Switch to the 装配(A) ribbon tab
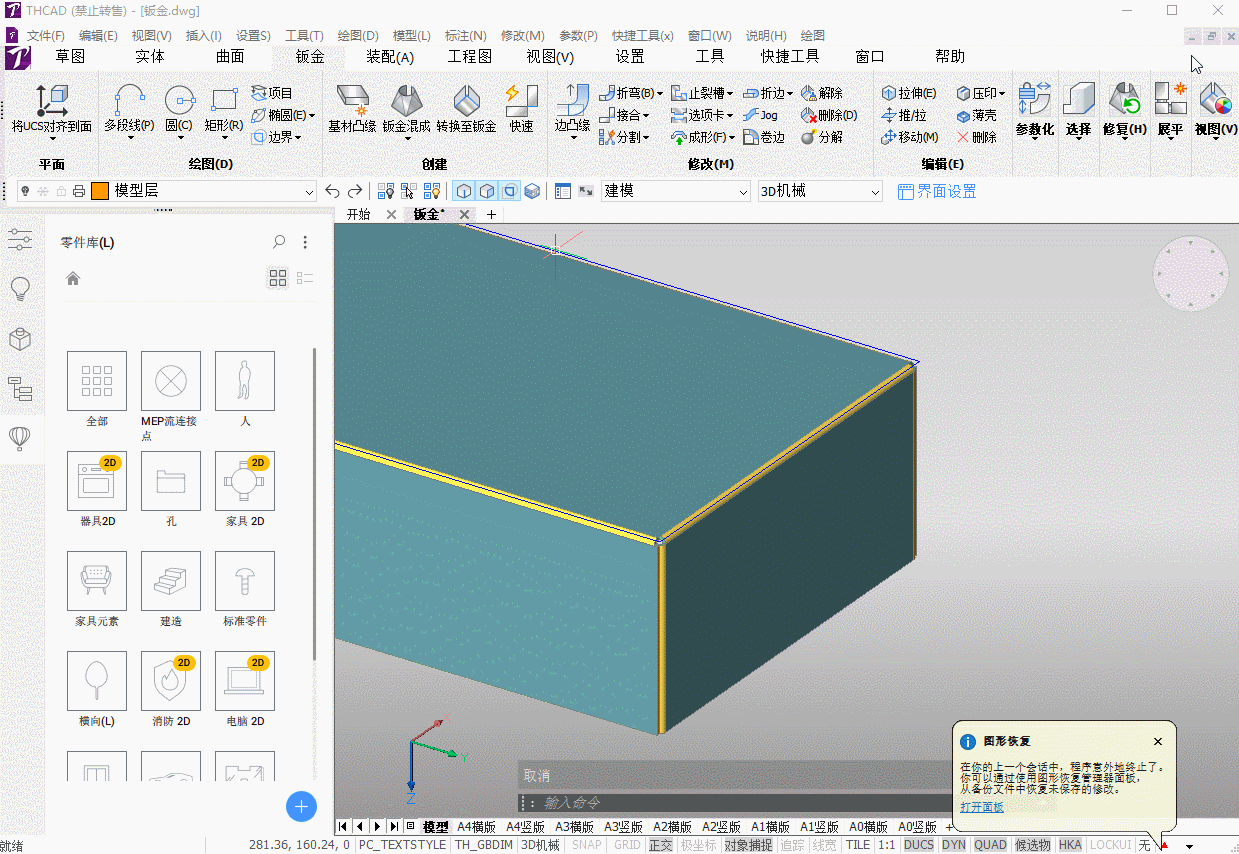 coord(390,57)
